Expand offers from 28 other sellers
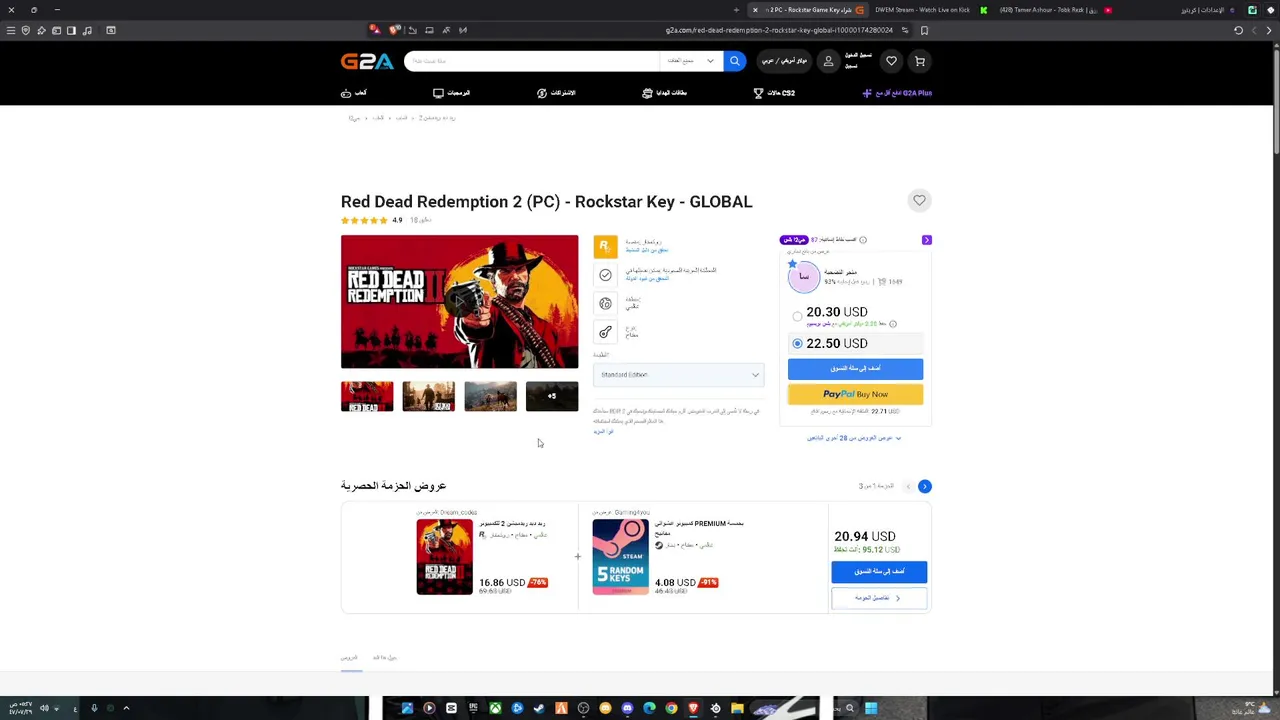1280x720 pixels. click(854, 438)
